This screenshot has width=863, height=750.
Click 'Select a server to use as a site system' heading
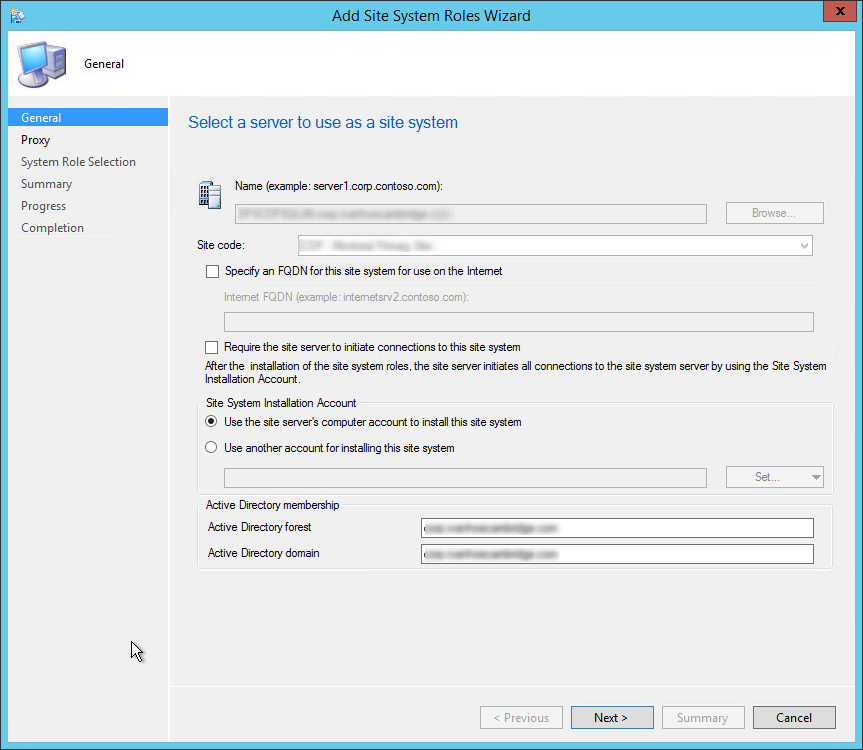coord(323,122)
